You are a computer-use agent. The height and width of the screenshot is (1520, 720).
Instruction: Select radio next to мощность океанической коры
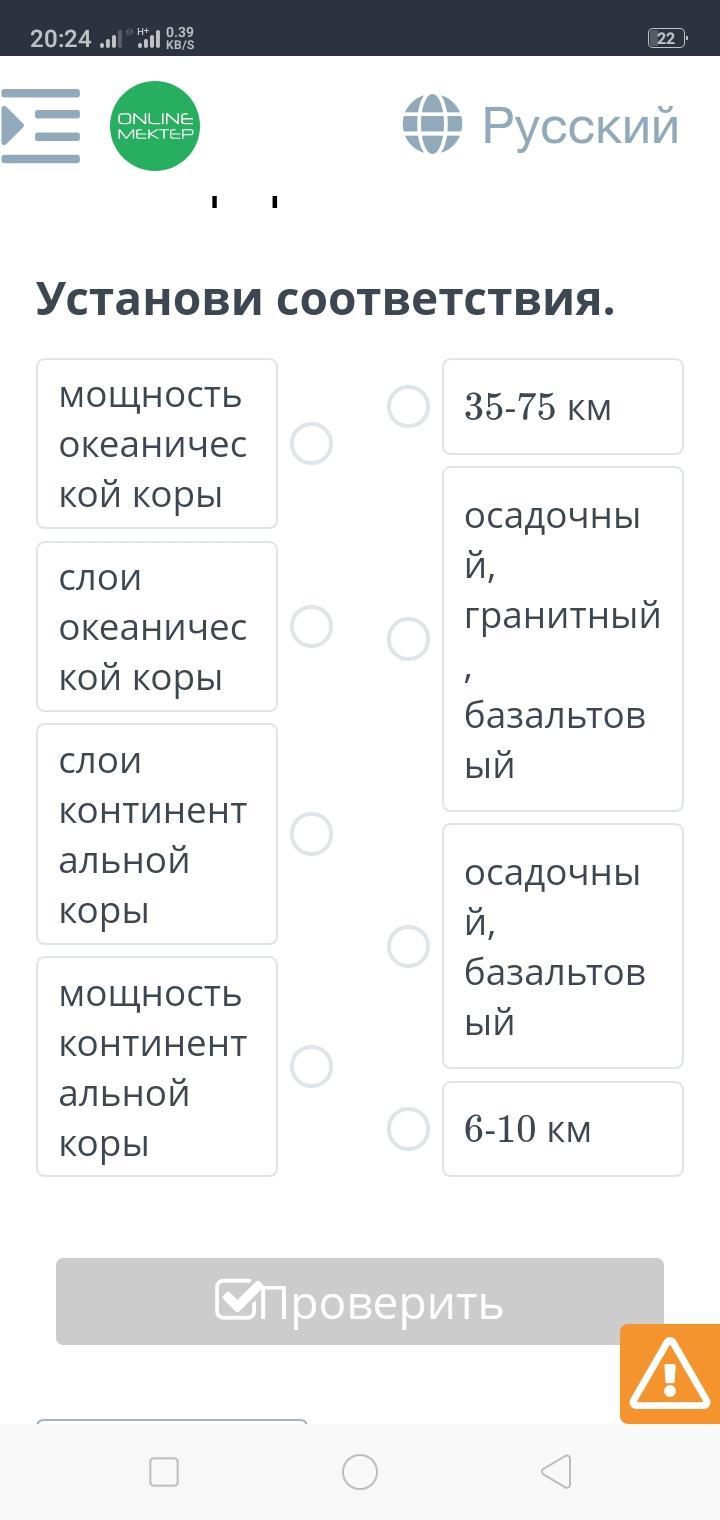[311, 444]
